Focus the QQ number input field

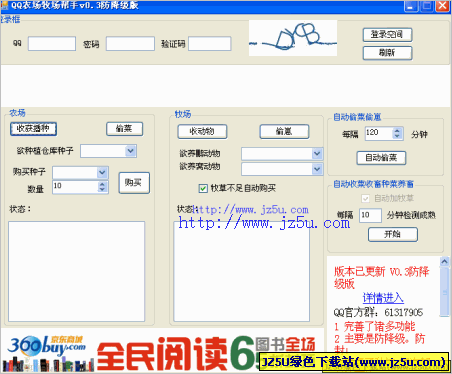point(52,44)
